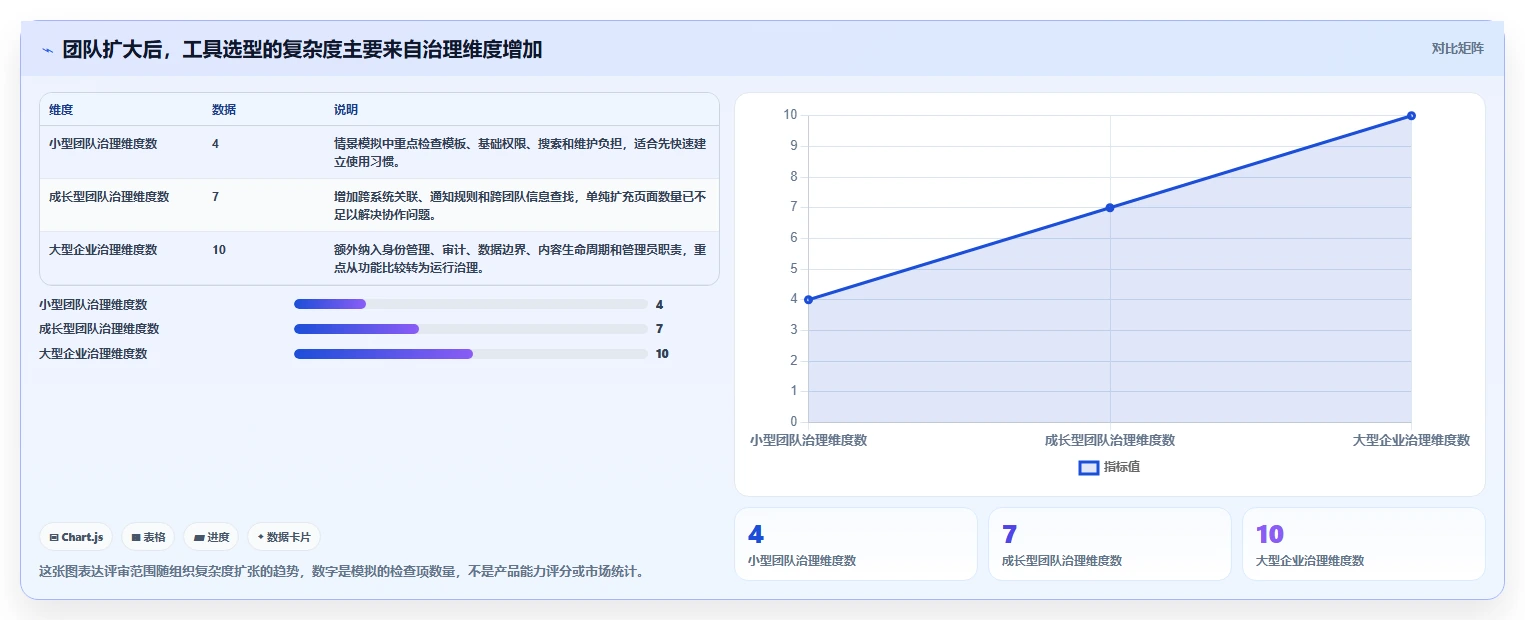Click the 小型团队治理维度数 label beside its progress bar
This screenshot has height=620, width=1525.
pos(93,304)
